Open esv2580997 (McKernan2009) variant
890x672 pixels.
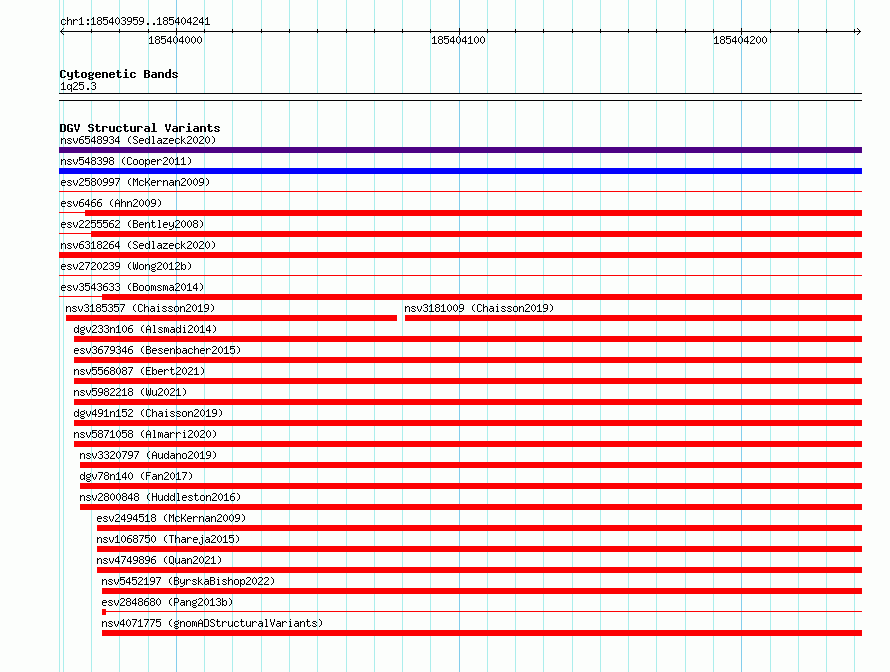(135, 182)
